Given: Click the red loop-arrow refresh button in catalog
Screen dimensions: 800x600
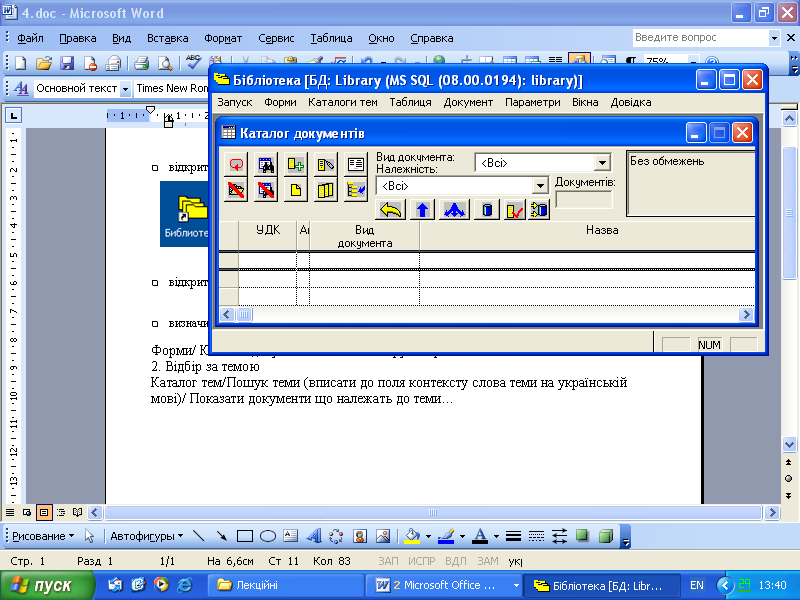Looking at the screenshot, I should pyautogui.click(x=236, y=164).
